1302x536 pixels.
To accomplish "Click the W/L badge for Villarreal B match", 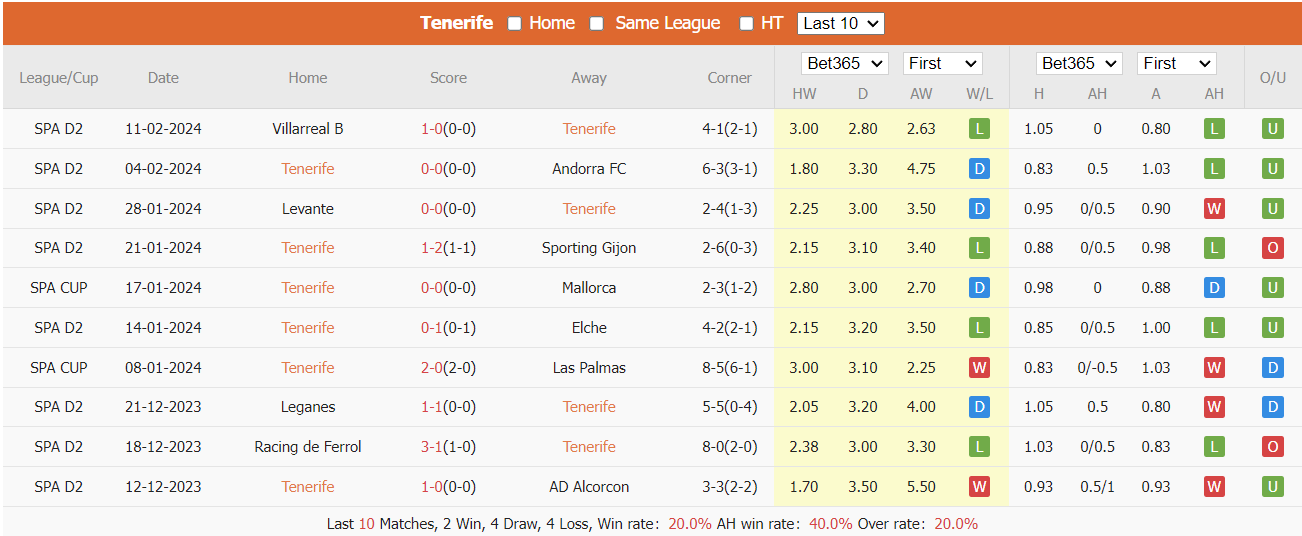I will coord(979,129).
